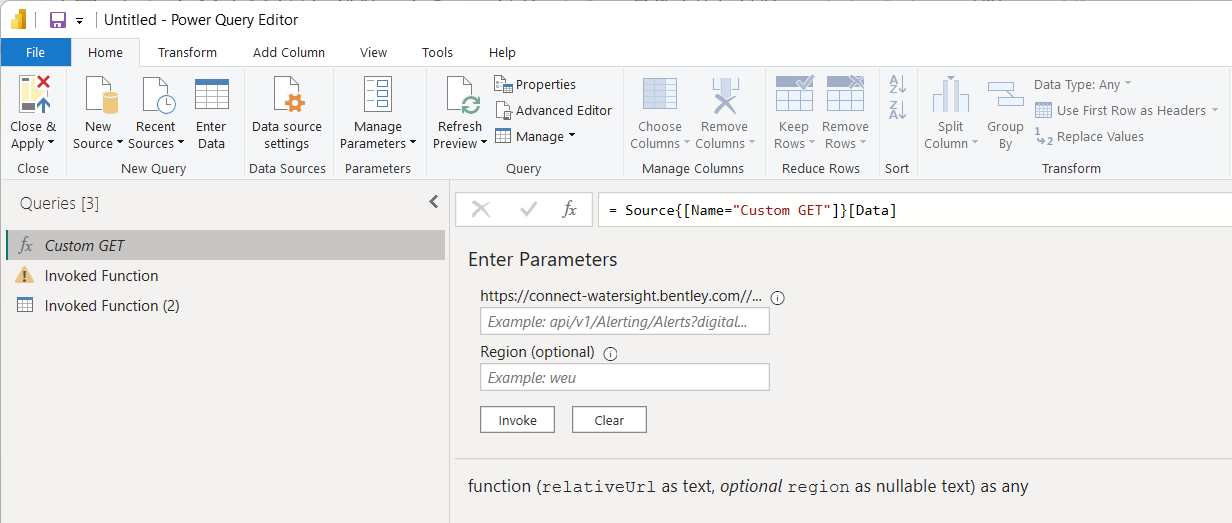Viewport: 1232px width, 523px height.
Task: Click the Sort Ascending icon
Action: 897,85
